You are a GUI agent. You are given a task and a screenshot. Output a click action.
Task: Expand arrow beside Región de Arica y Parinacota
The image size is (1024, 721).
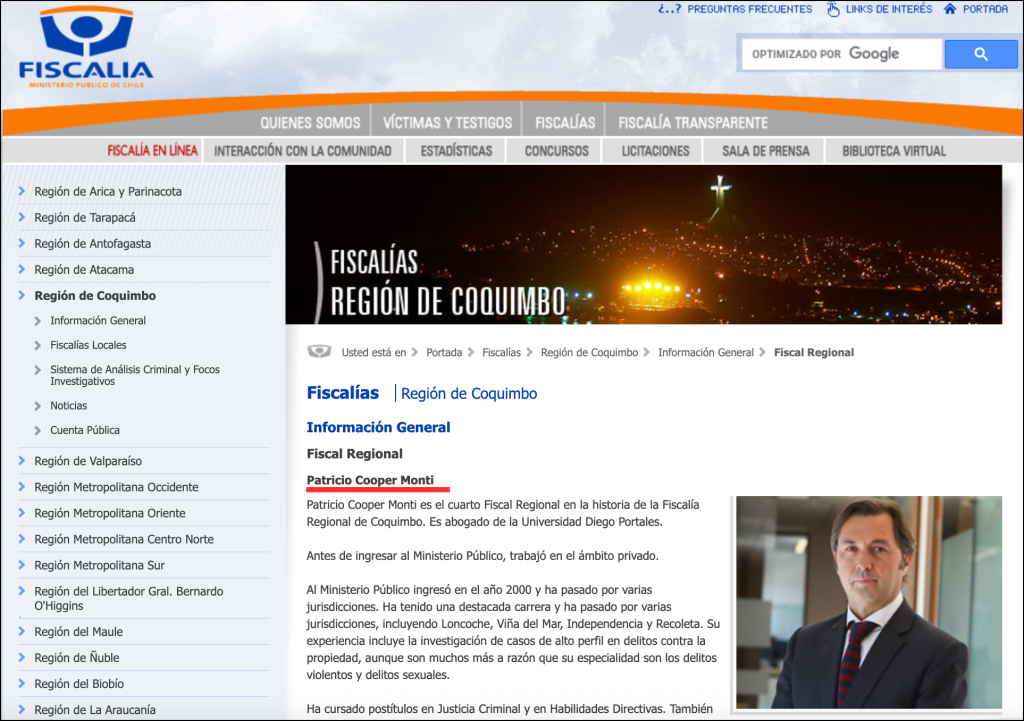tap(22, 191)
